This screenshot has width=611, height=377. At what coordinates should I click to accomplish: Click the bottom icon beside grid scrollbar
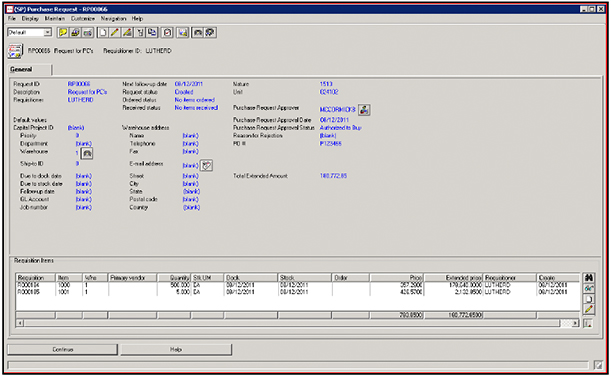point(588,323)
